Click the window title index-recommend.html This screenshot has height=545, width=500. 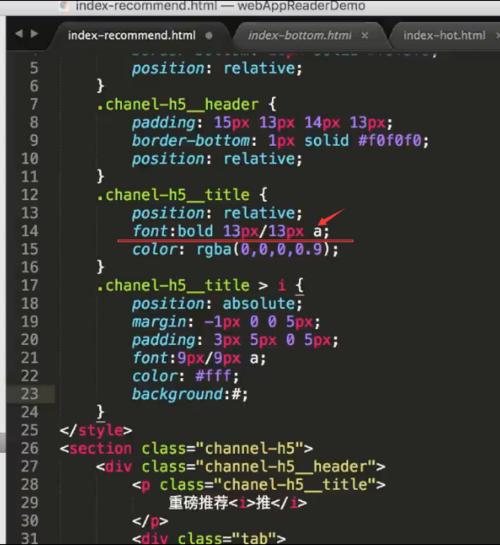click(146, 6)
